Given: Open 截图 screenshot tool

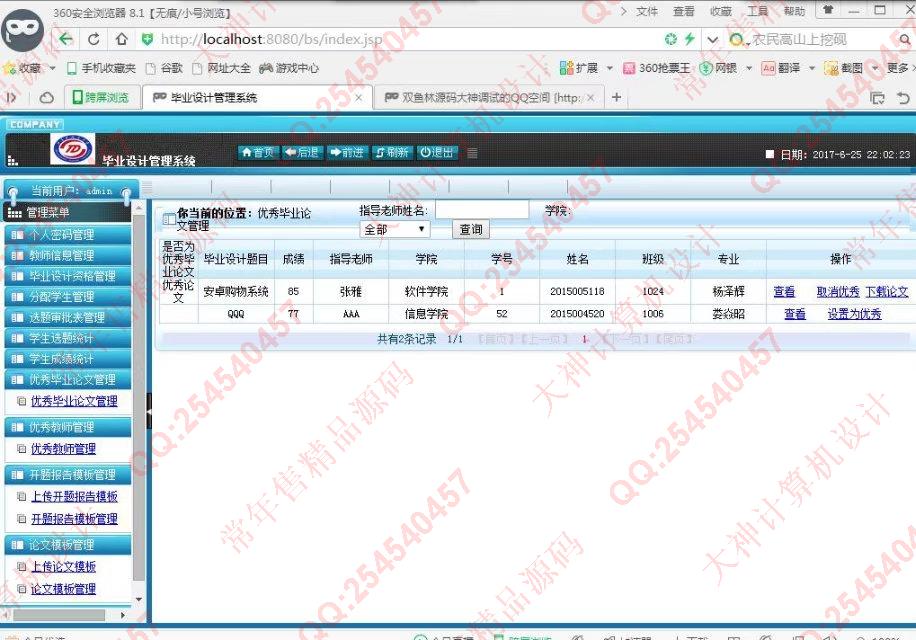Looking at the screenshot, I should tap(843, 68).
